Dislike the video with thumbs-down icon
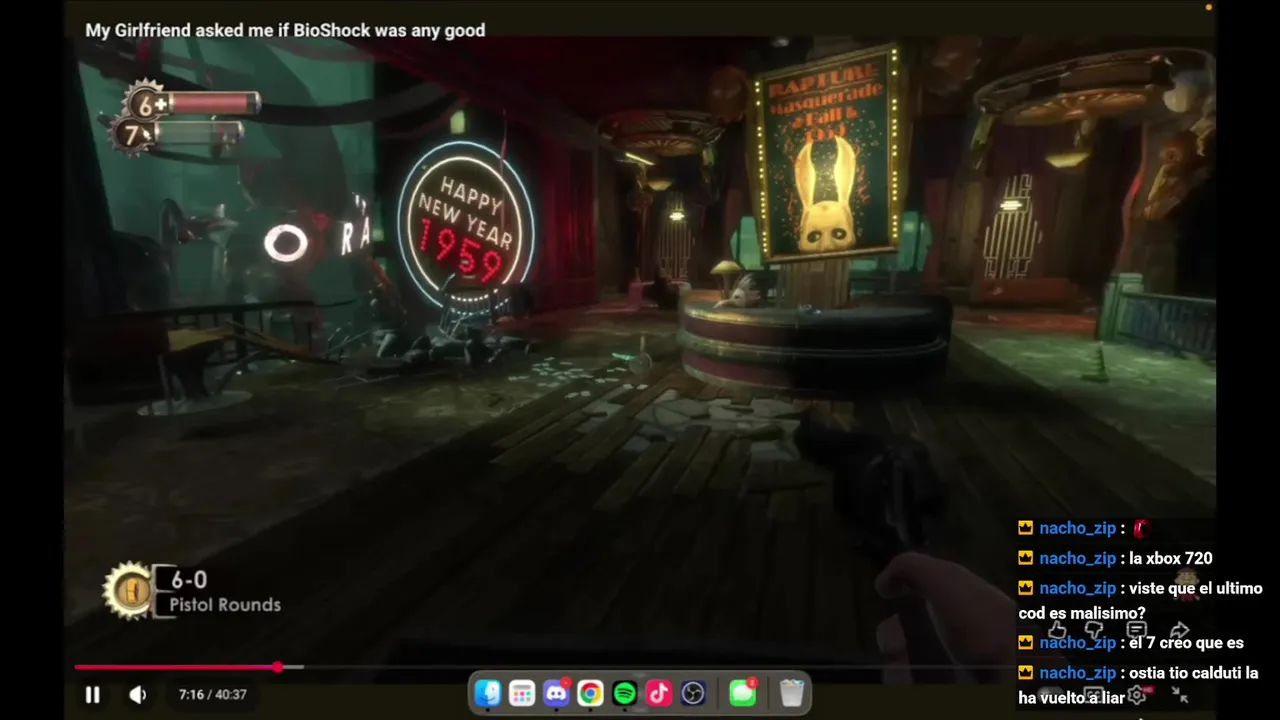 click(1094, 630)
